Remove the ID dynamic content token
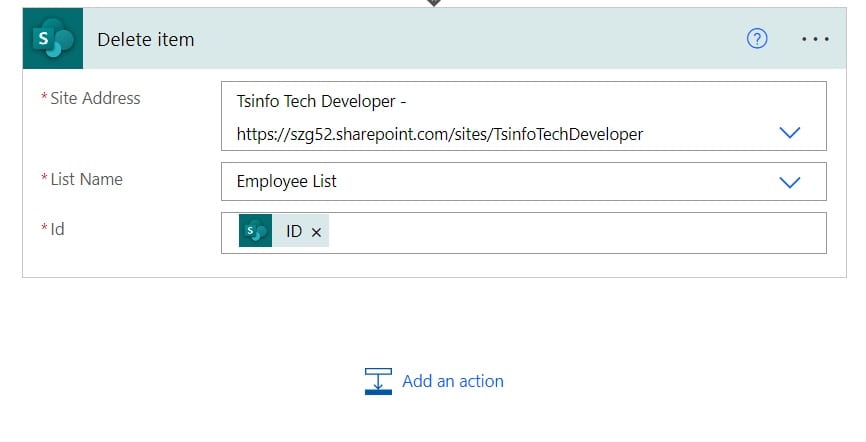This screenshot has width=866, height=442. [316, 233]
